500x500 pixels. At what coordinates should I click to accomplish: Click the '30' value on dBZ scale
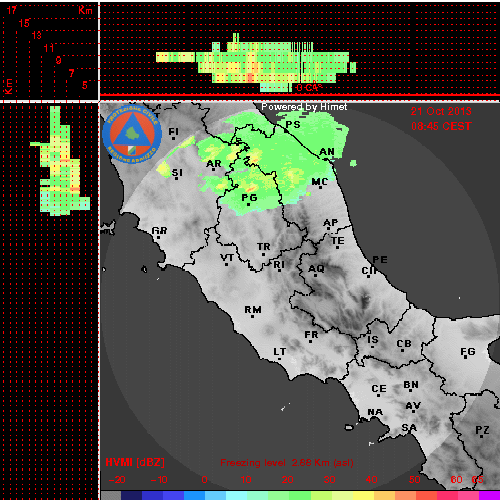(329, 480)
